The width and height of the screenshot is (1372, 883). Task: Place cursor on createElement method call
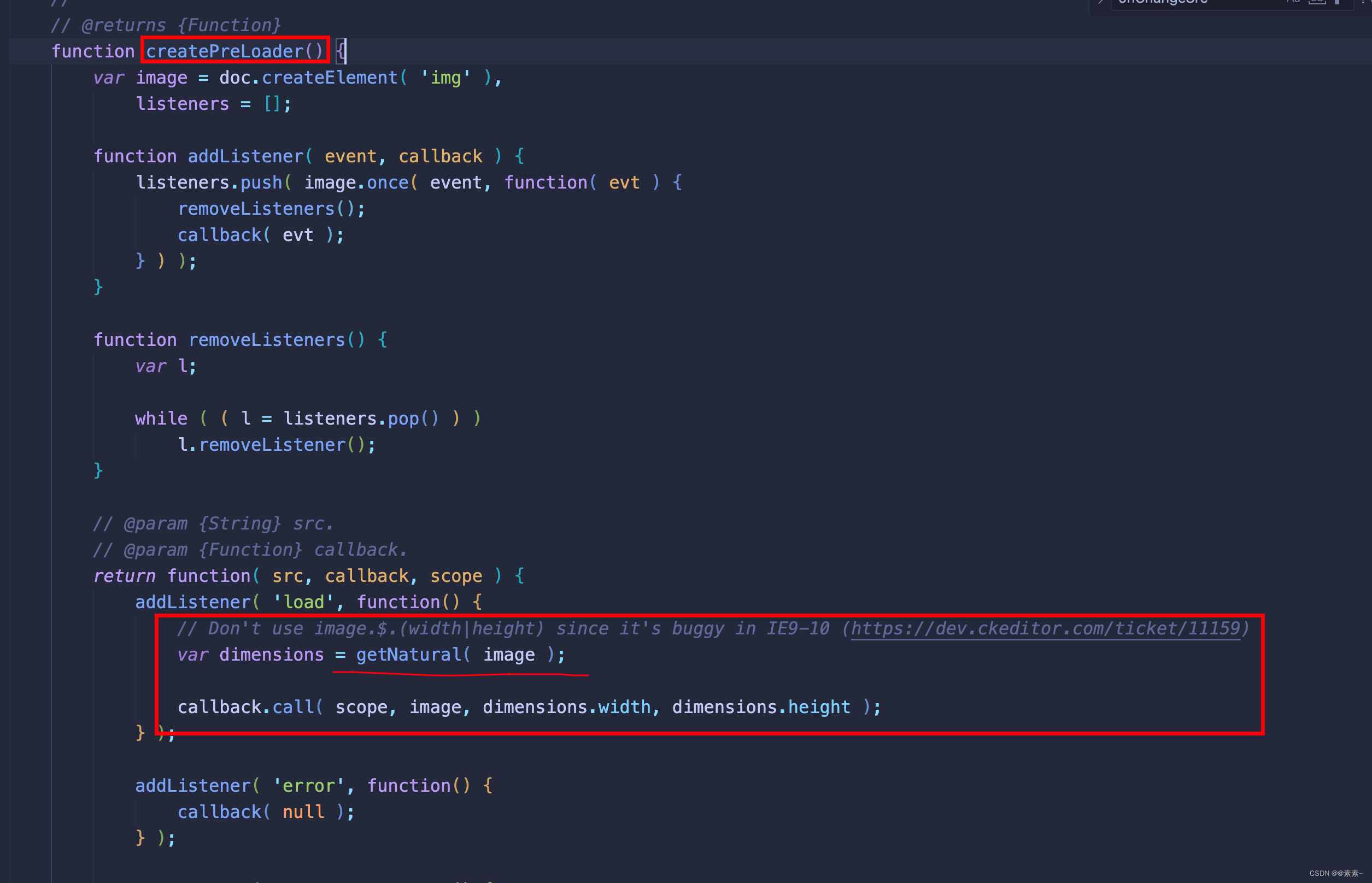(x=330, y=78)
